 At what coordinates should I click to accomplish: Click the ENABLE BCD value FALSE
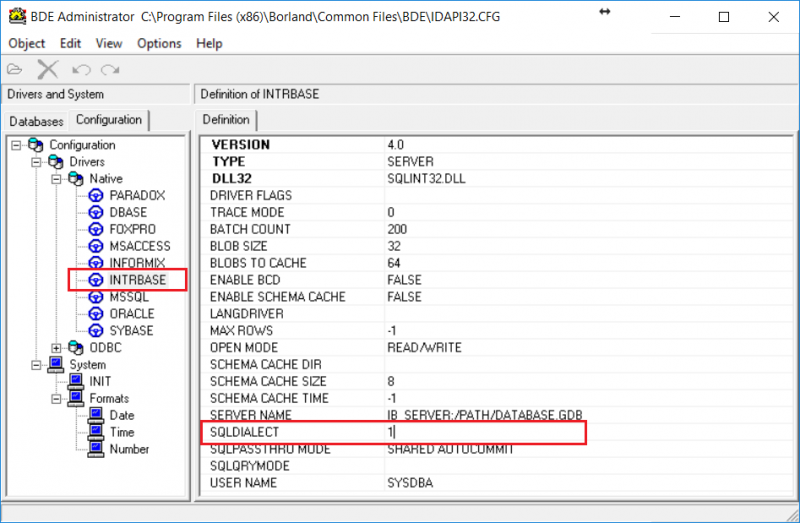405,280
